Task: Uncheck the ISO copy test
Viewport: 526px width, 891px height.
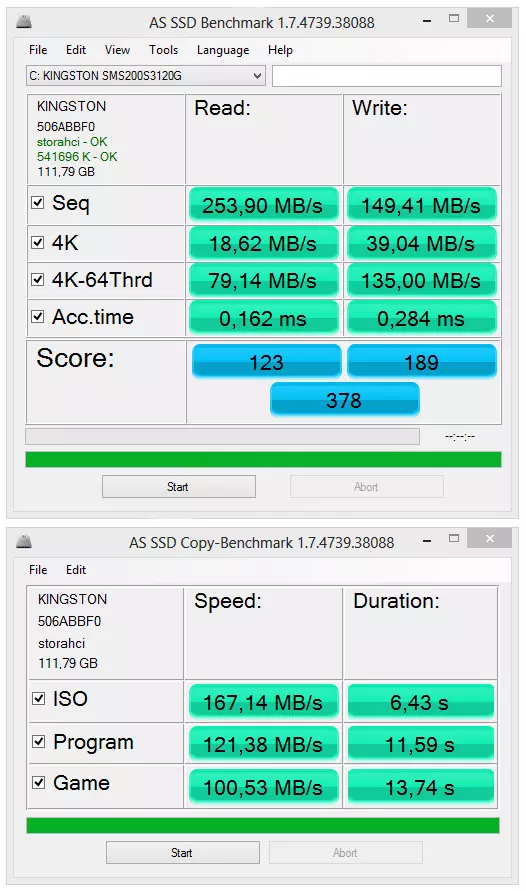Action: pos(39,698)
